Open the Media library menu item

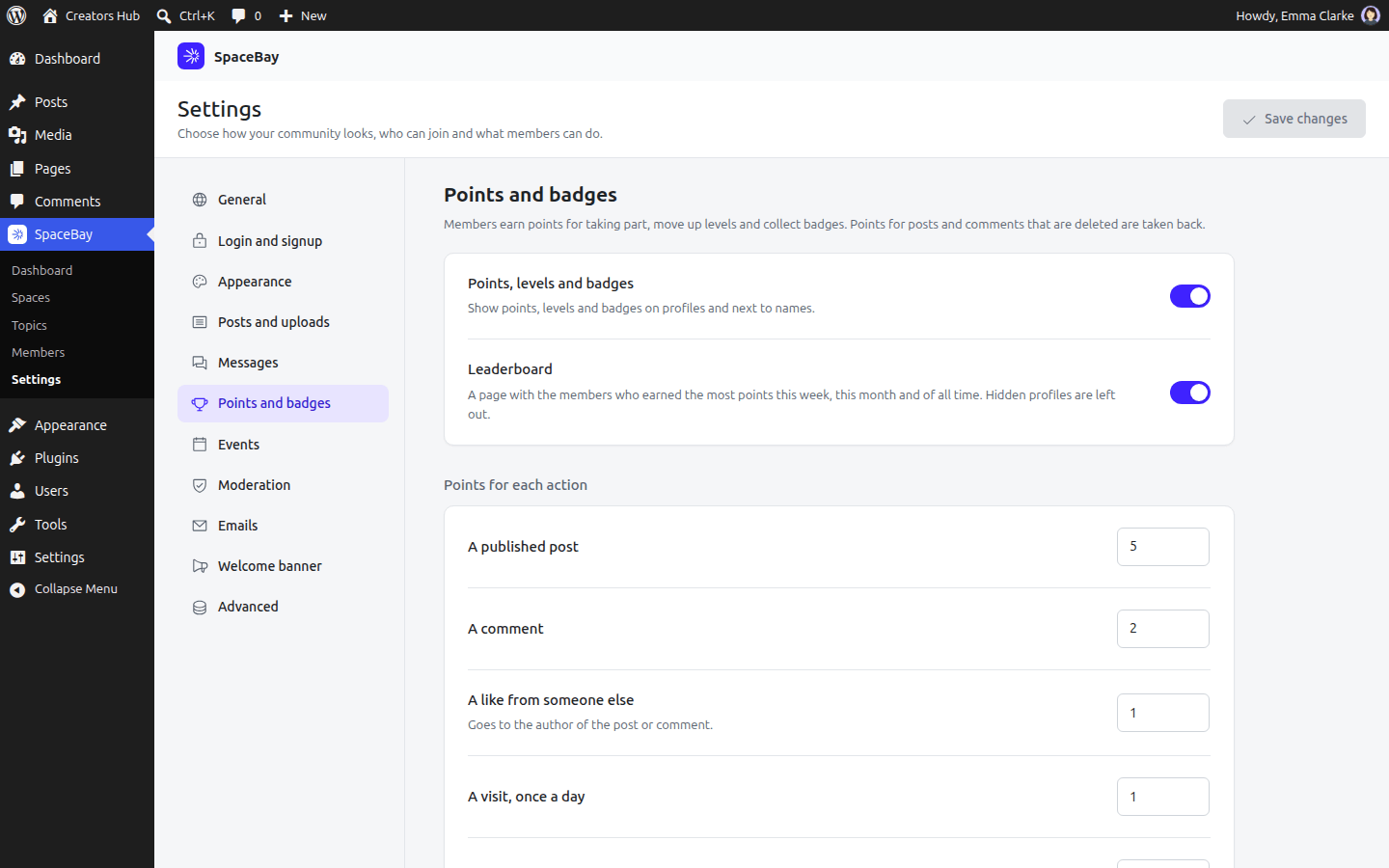pyautogui.click(x=77, y=135)
